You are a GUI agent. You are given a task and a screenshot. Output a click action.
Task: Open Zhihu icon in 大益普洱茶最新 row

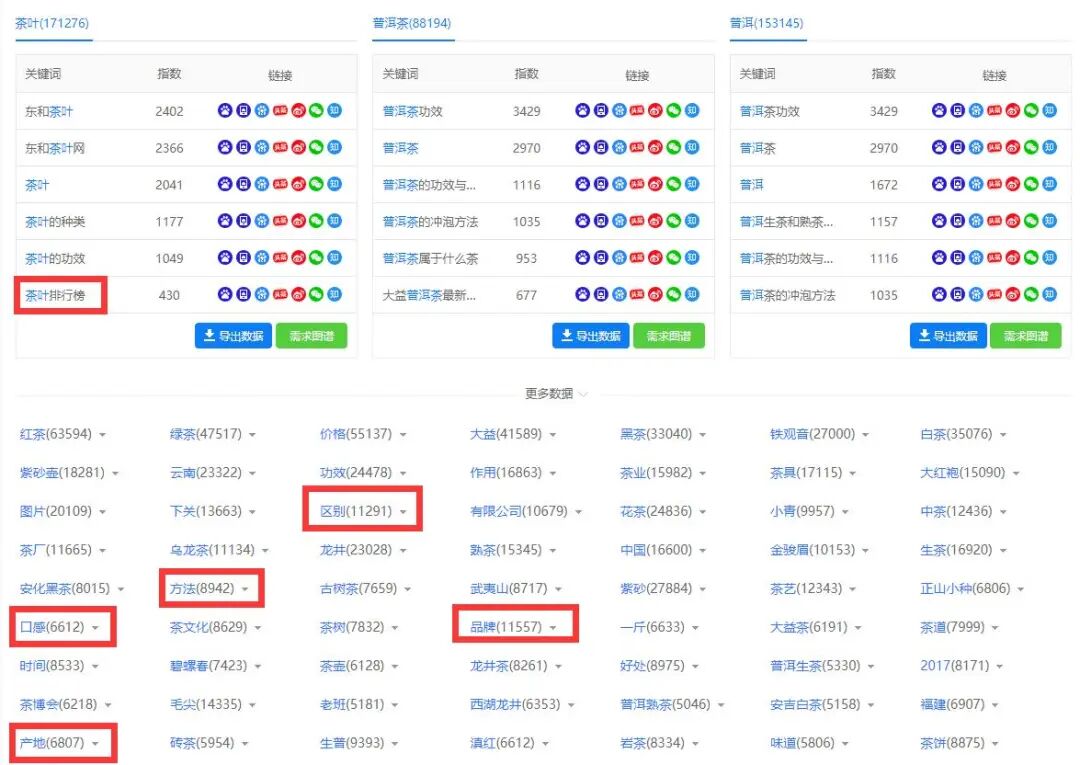[692, 295]
